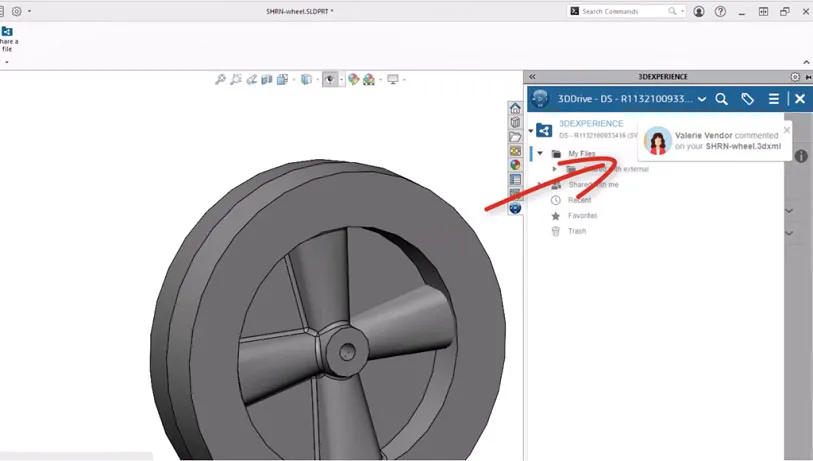Open the Appearances task pane tab
Image resolution: width=813 pixels, height=461 pixels.
tap(515, 165)
